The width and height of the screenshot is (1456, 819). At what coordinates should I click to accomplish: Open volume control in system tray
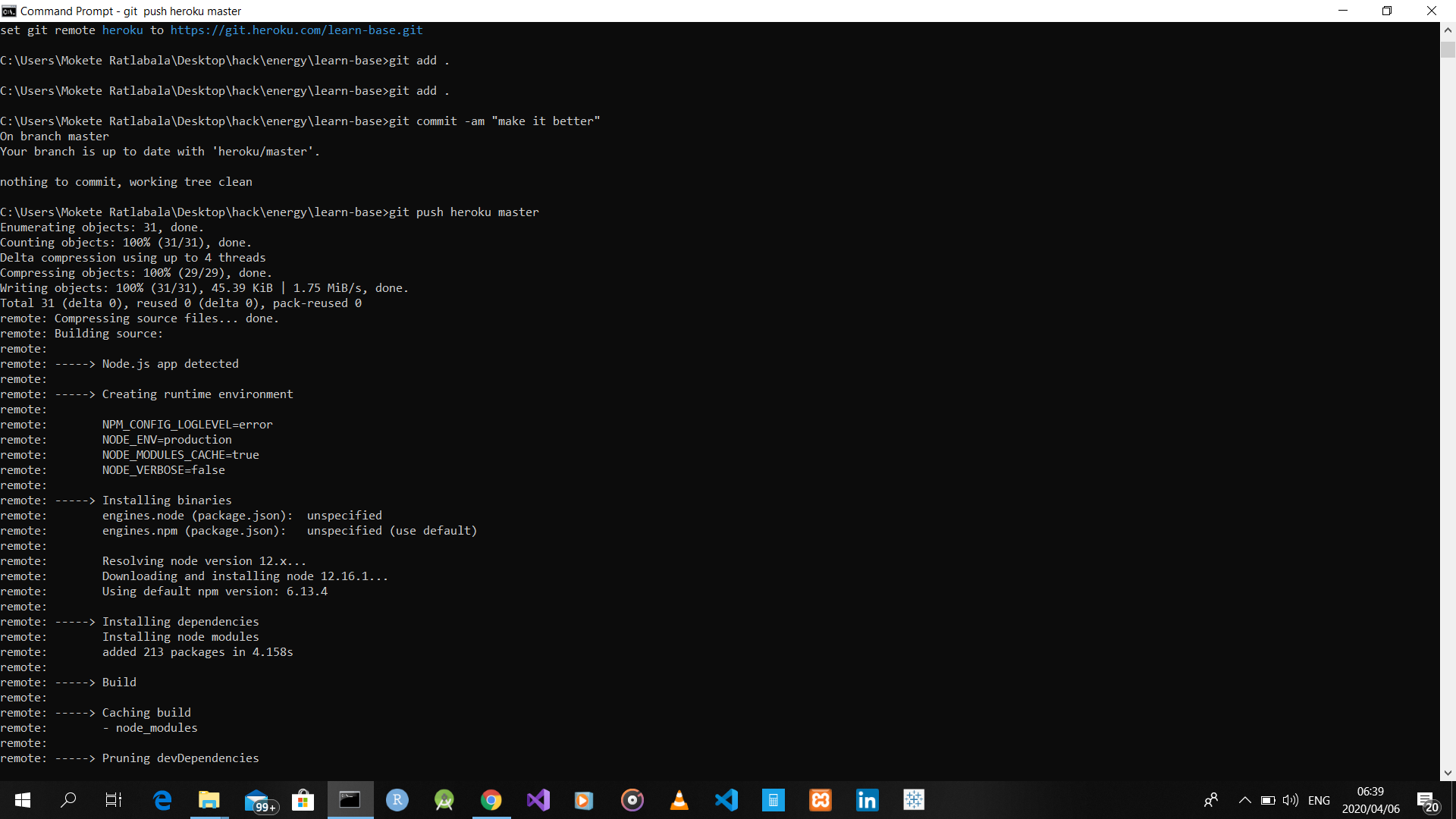point(1291,800)
